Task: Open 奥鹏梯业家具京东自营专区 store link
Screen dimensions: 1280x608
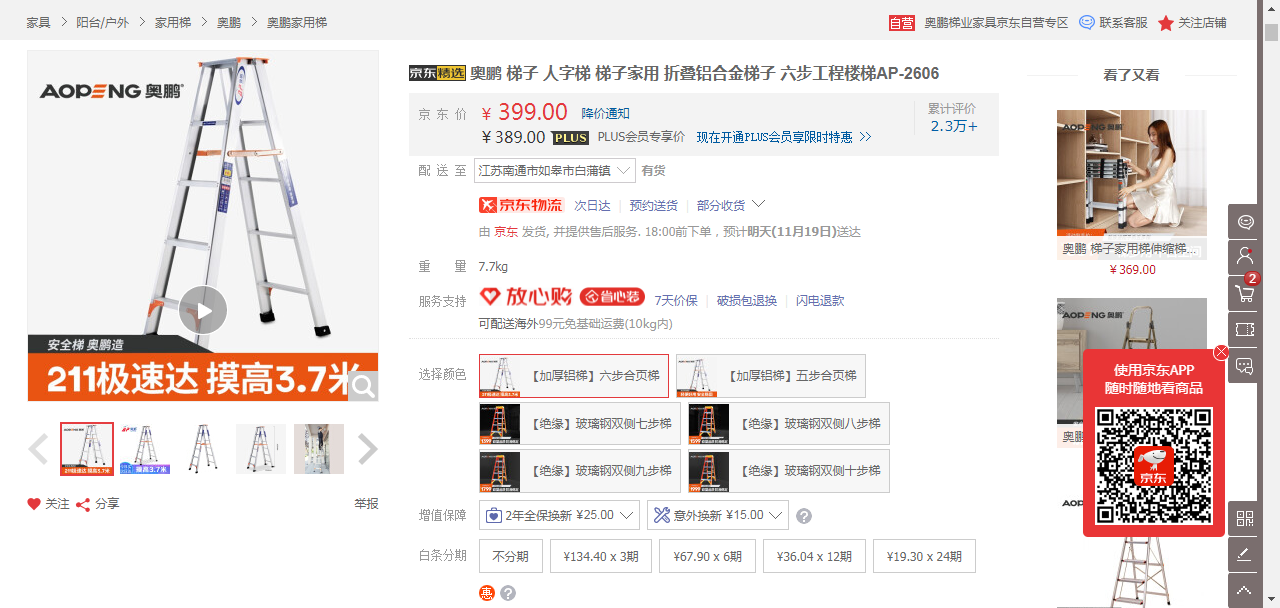Action: (996, 22)
